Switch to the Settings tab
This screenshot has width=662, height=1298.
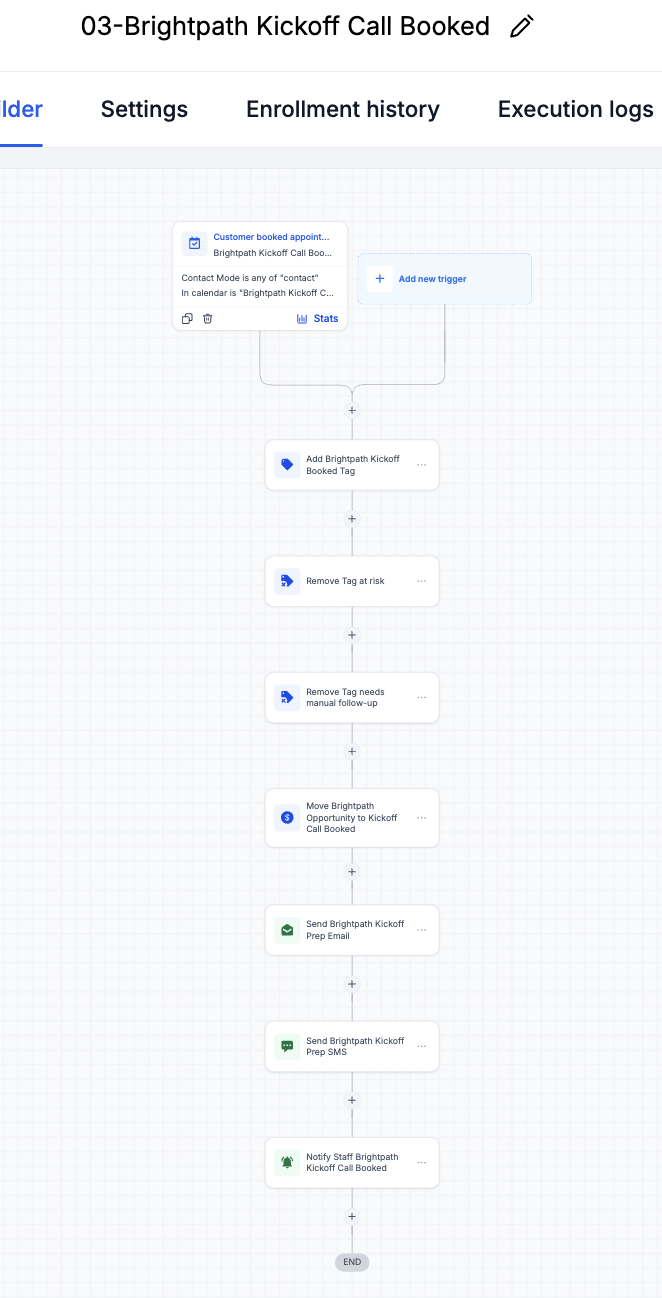(x=144, y=110)
